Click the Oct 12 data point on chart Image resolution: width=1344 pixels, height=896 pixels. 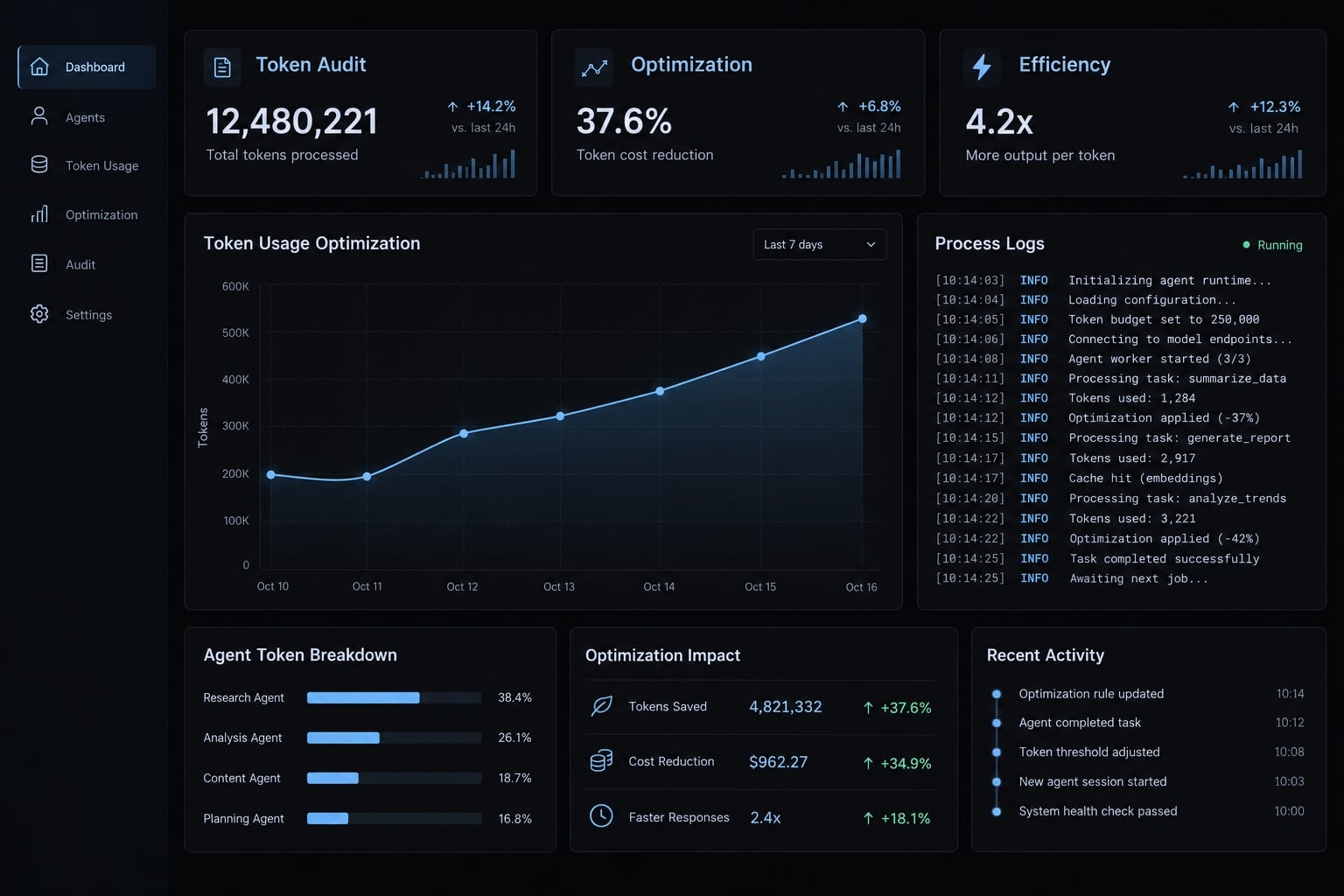tap(464, 433)
